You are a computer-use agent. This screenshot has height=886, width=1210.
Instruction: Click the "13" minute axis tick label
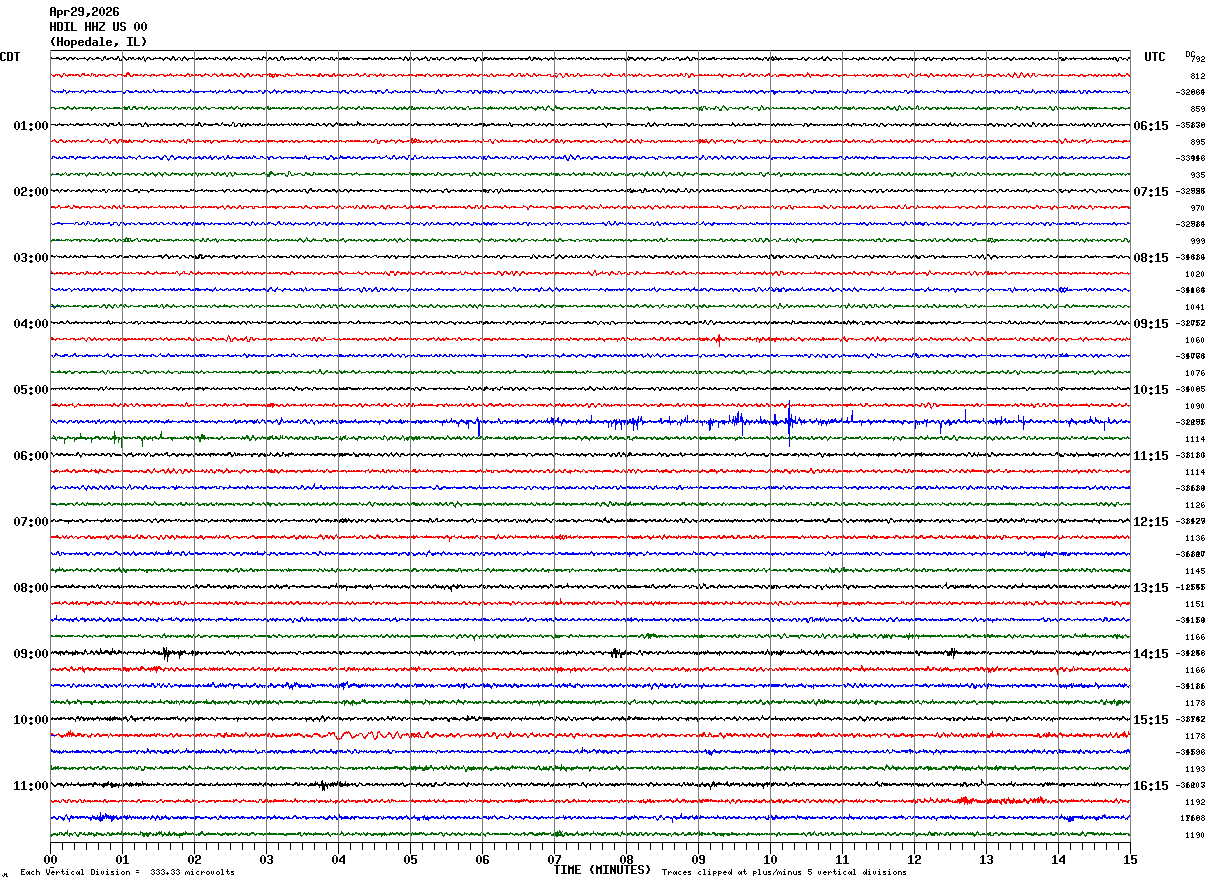click(x=986, y=859)
